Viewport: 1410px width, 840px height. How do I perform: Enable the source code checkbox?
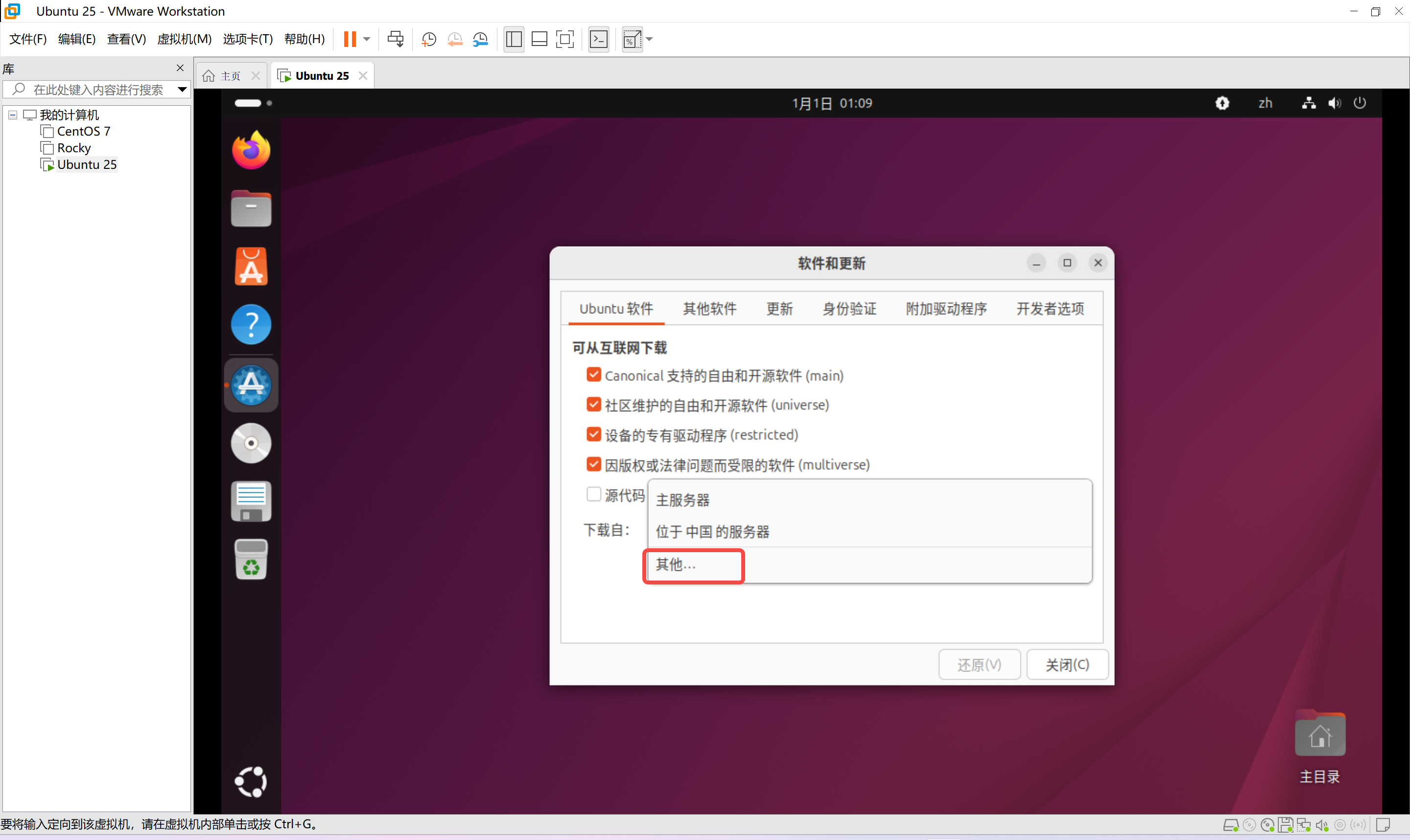click(x=593, y=494)
